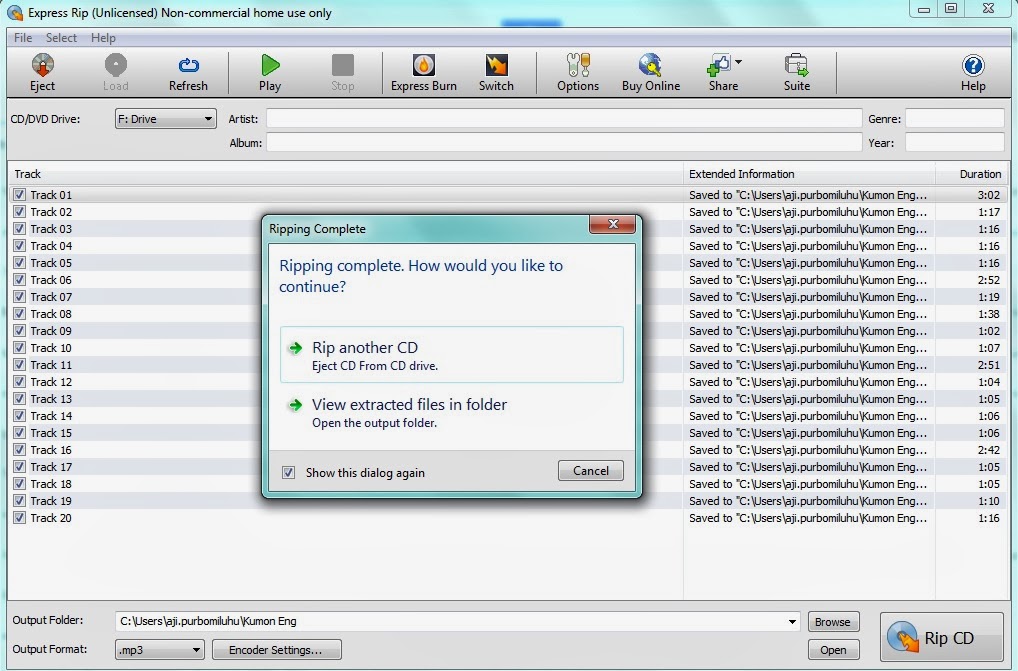Select the Track 03 row label
Screen dimensions: 1018x671
tap(51, 229)
